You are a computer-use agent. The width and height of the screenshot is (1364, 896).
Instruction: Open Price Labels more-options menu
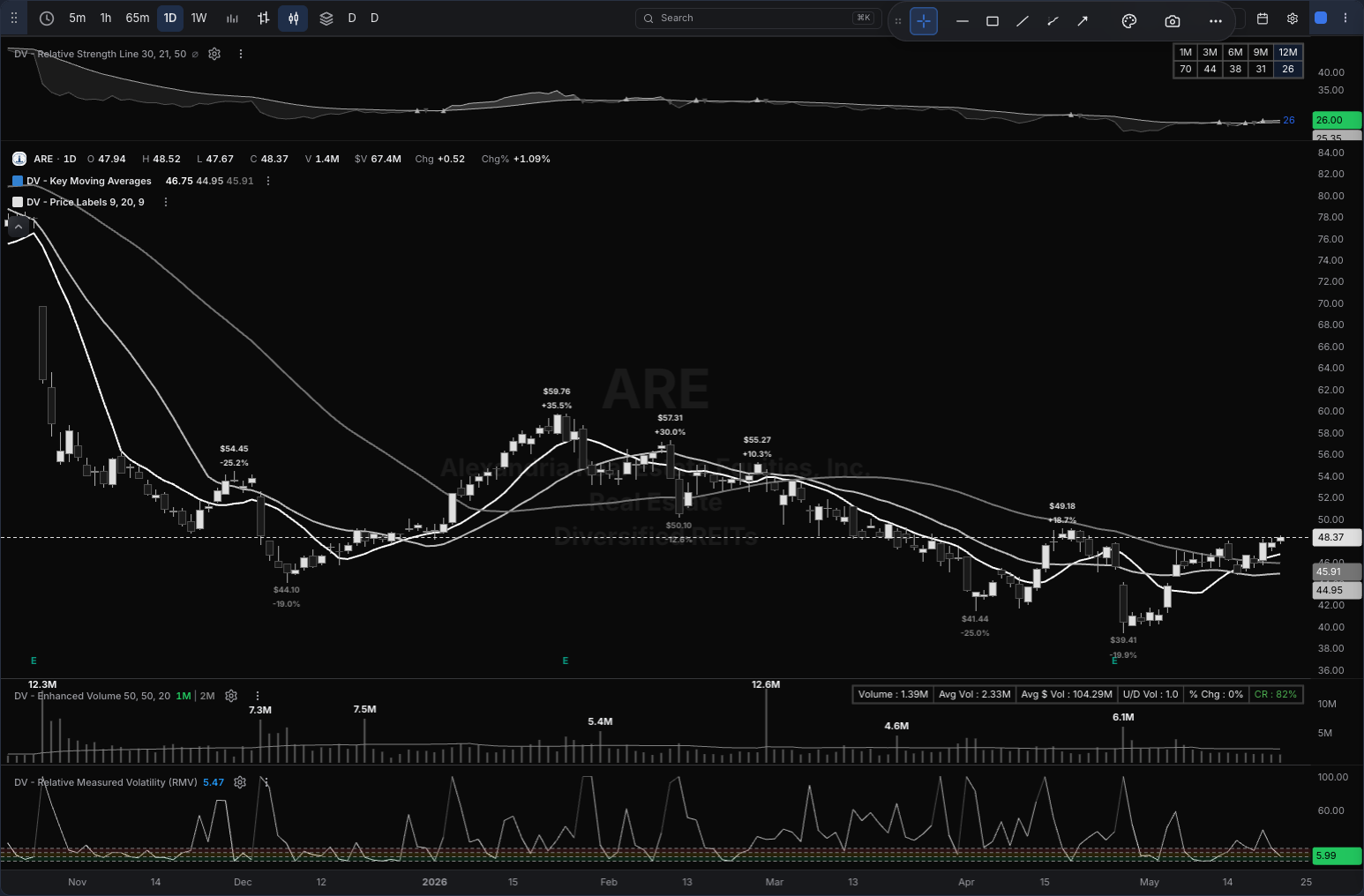166,202
